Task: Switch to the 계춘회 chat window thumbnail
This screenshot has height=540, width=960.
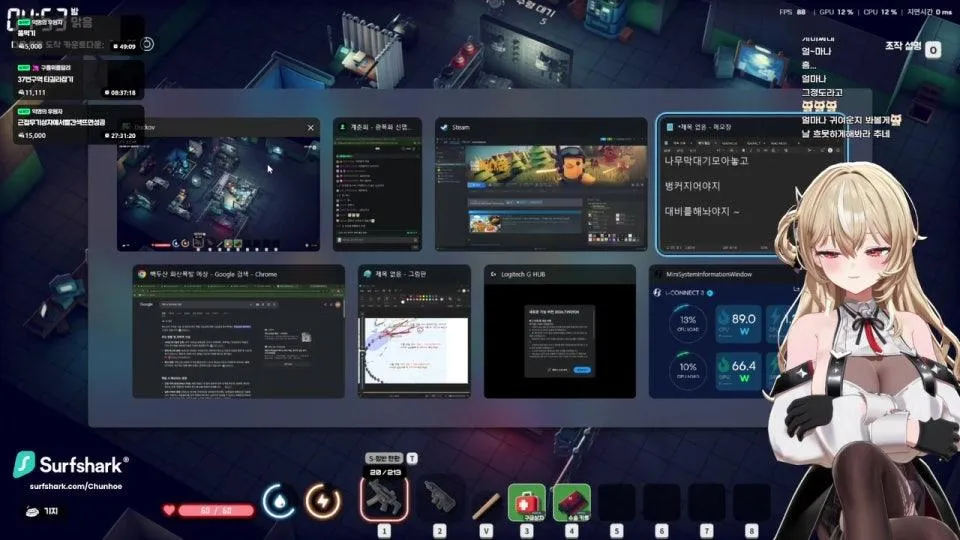Action: 378,185
